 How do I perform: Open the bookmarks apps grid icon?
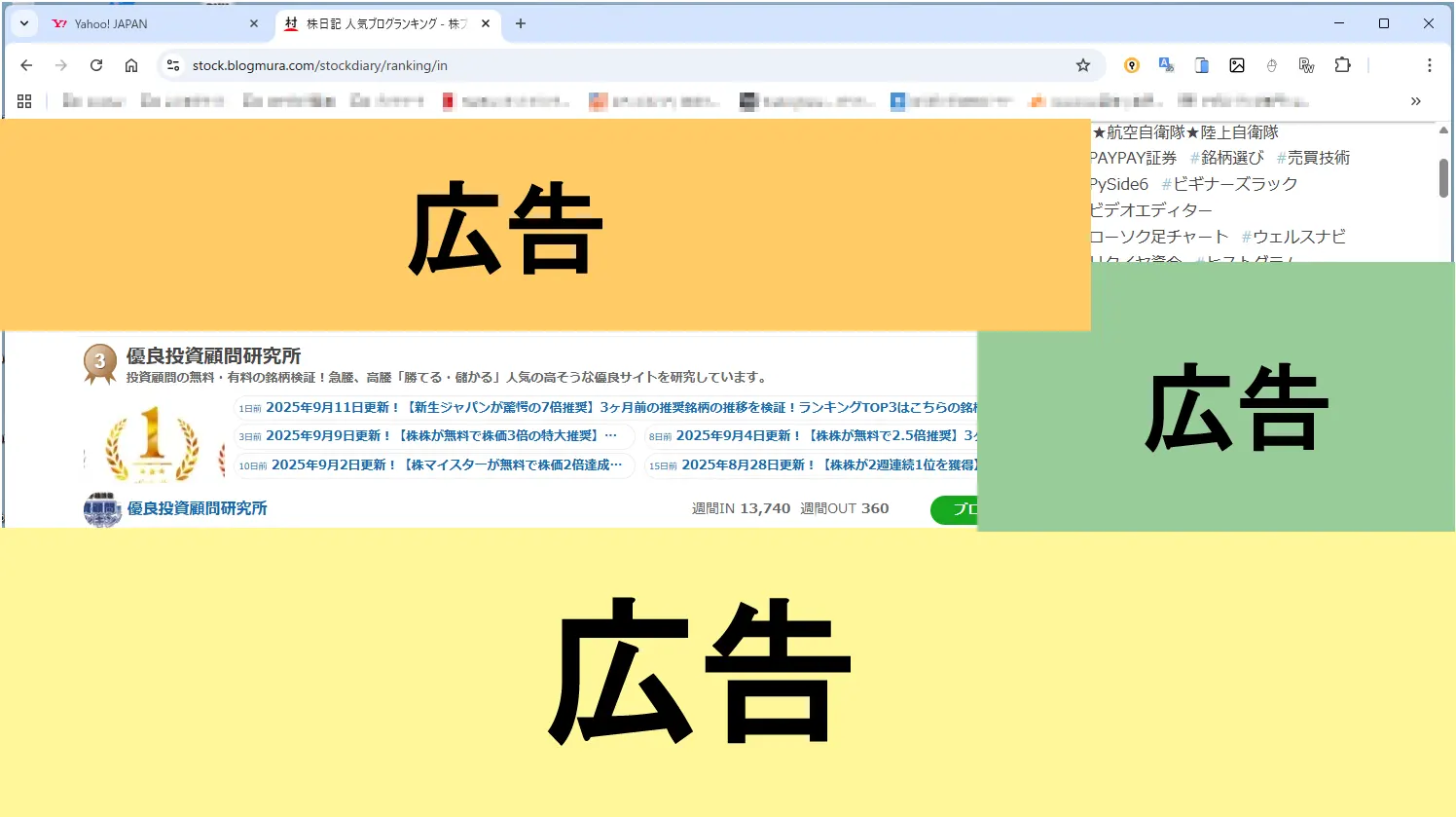[x=24, y=101]
